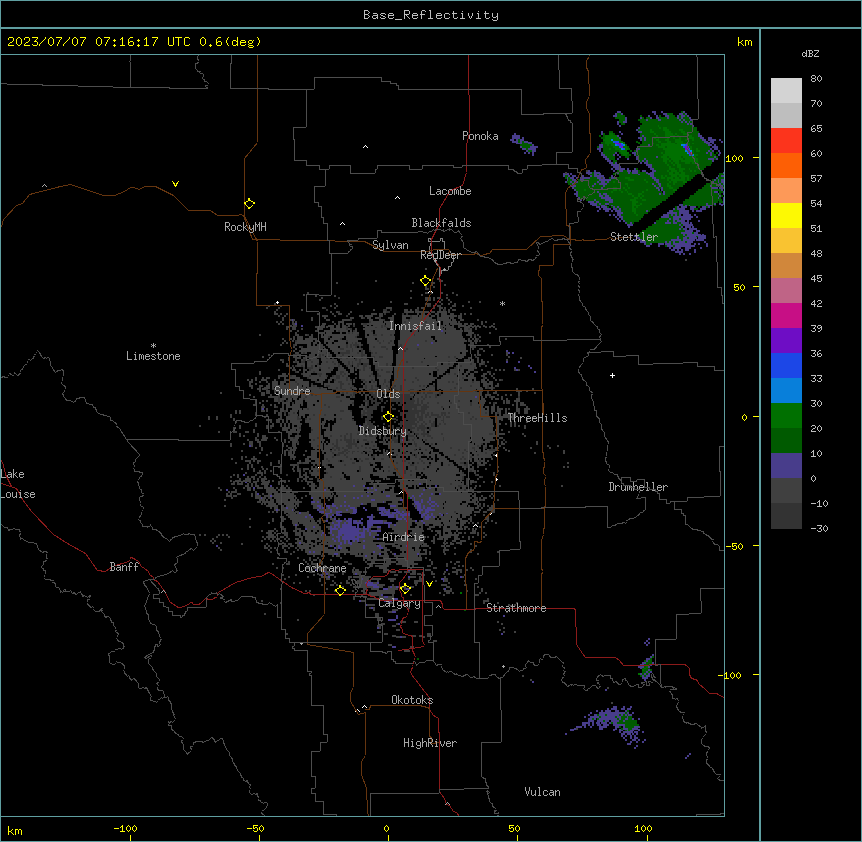Image resolution: width=862 pixels, height=842 pixels.
Task: Select the Sundre label
Action: pos(292,391)
